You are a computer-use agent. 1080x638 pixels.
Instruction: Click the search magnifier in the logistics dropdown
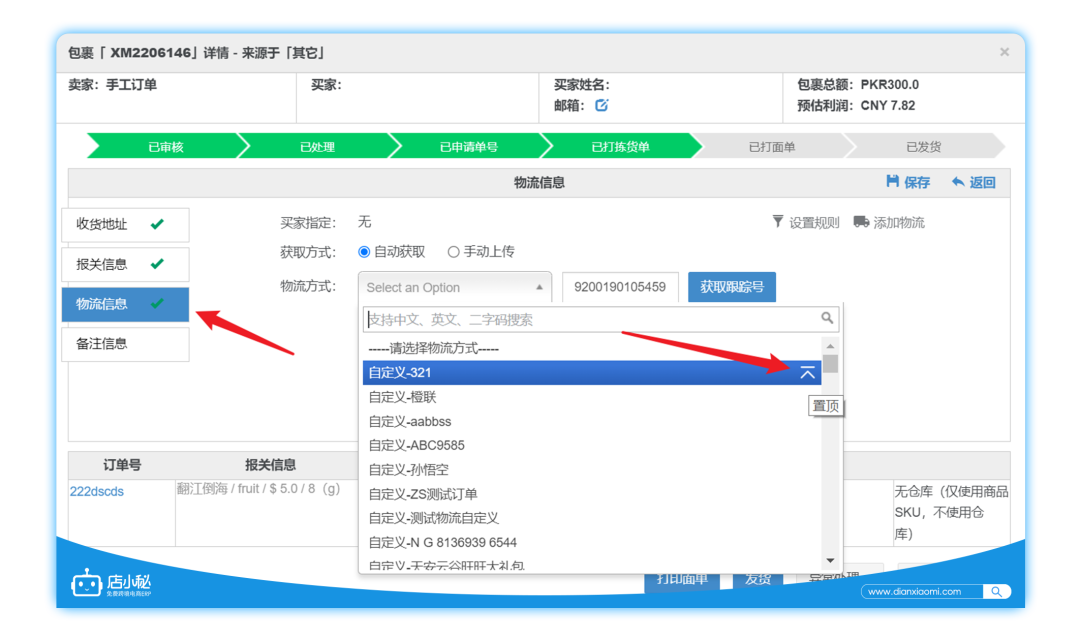click(x=826, y=318)
